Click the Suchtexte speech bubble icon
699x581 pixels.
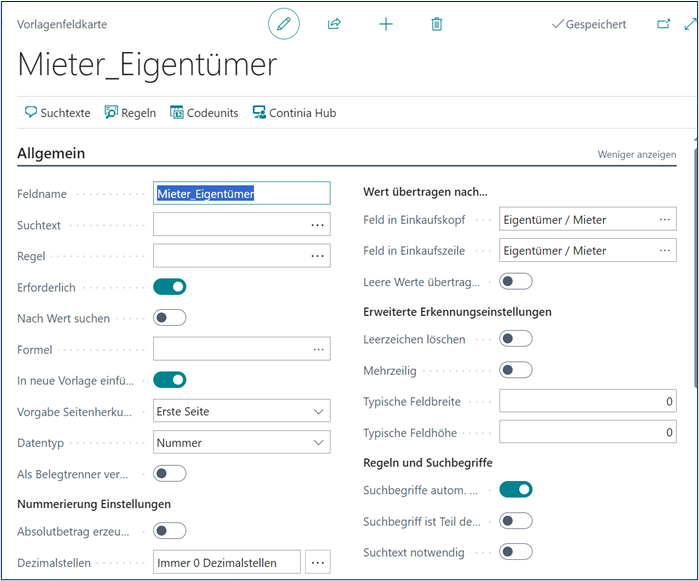[x=31, y=112]
